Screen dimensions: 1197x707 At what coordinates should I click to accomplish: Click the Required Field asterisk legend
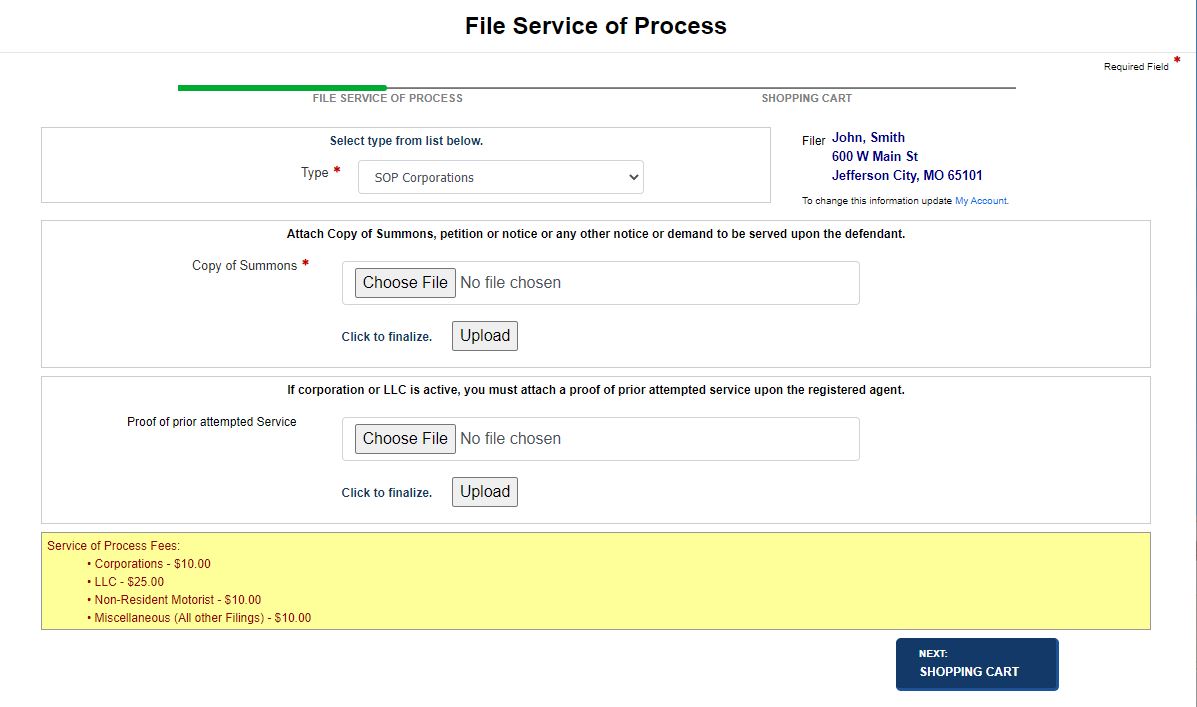coord(1176,60)
